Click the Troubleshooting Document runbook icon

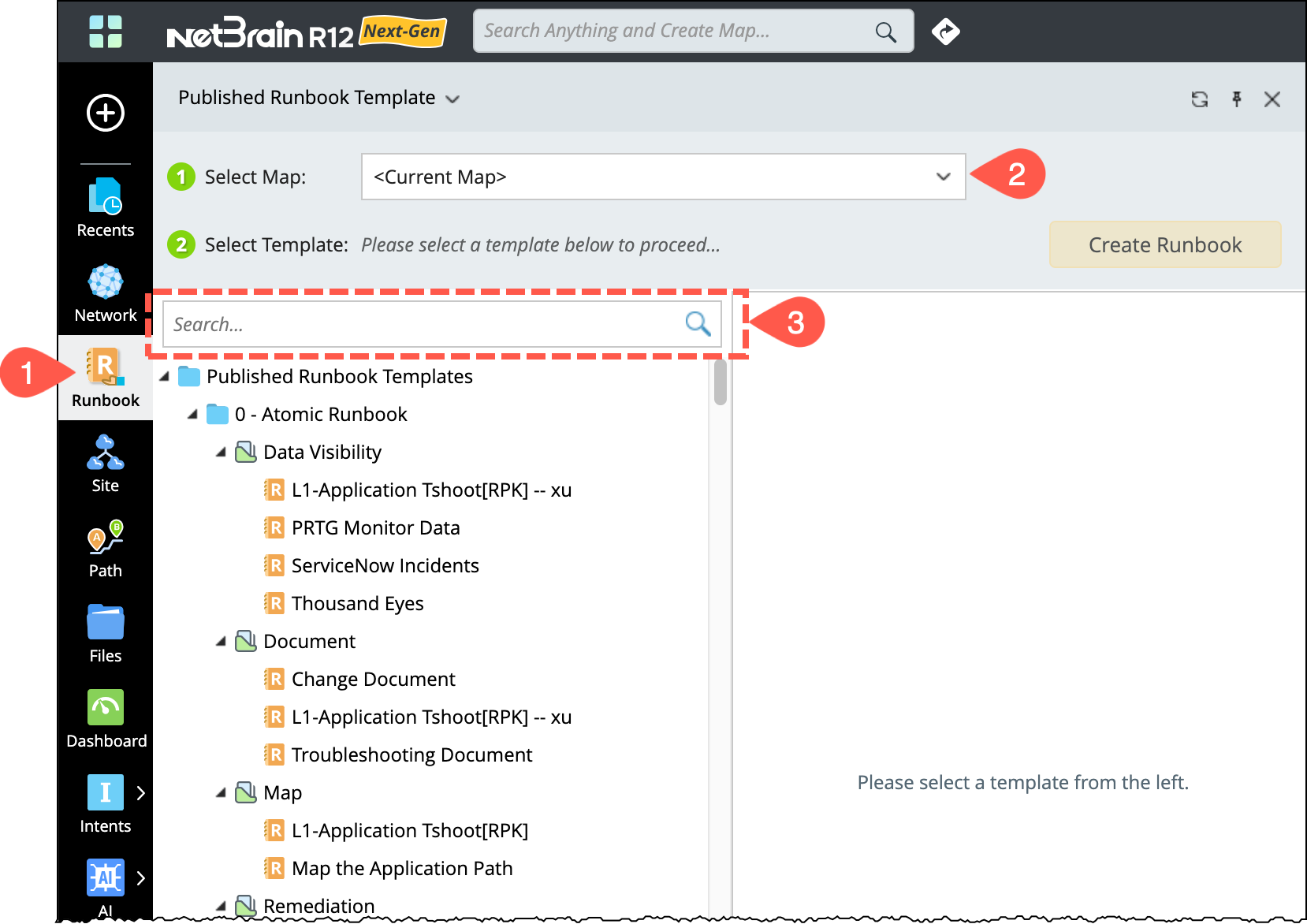274,754
